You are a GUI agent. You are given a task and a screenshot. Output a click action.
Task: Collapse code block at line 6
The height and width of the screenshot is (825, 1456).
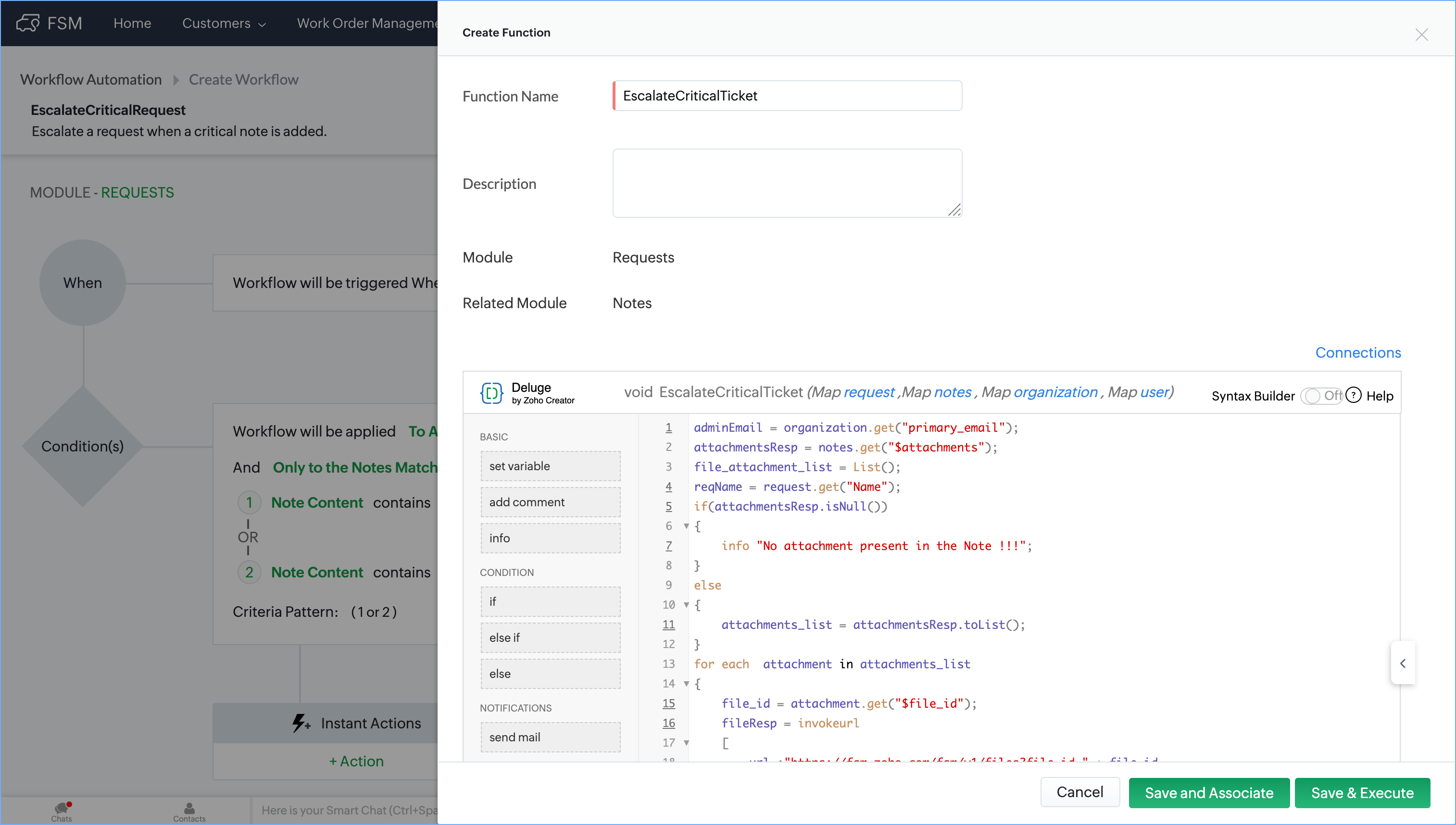click(686, 526)
